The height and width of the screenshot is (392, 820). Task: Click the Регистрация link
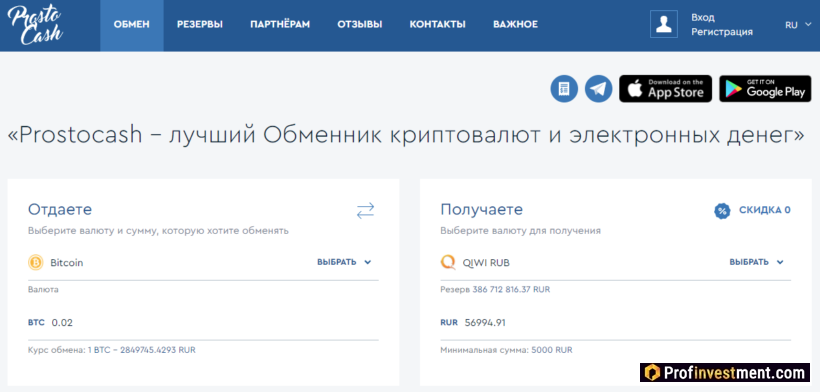tap(722, 32)
